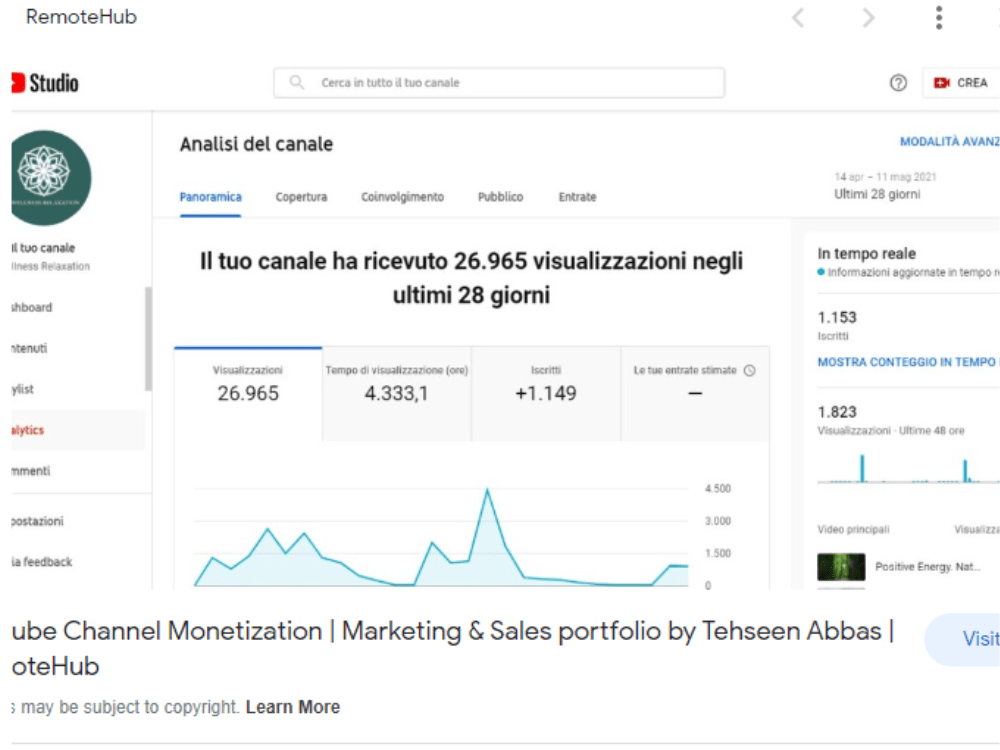Select the Visualizzazioni 26.965 metric card
Viewport: 1000px width, 750px height.
pyautogui.click(x=248, y=393)
